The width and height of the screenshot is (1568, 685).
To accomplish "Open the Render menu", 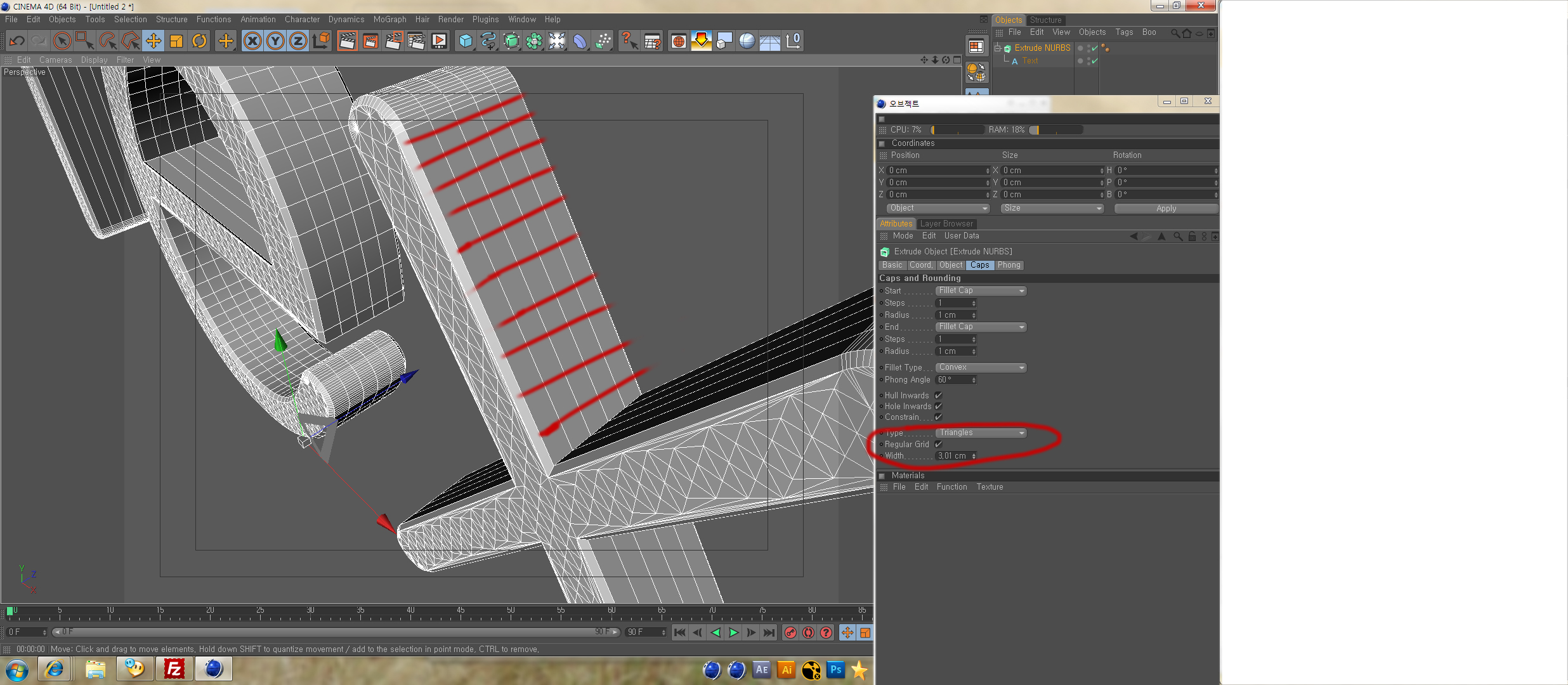I will 450,20.
